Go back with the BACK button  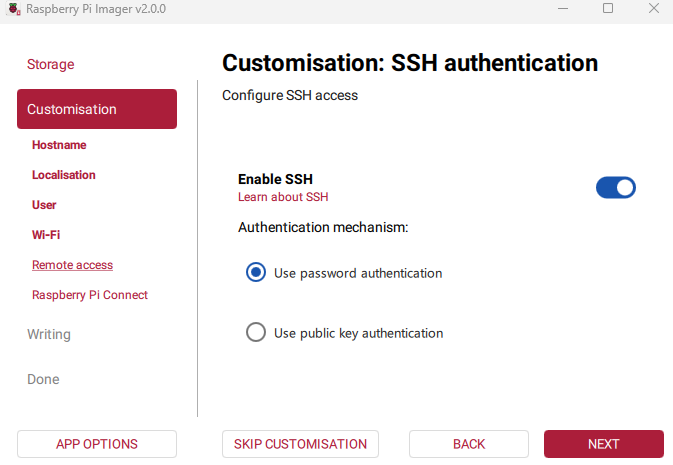pyautogui.click(x=468, y=444)
